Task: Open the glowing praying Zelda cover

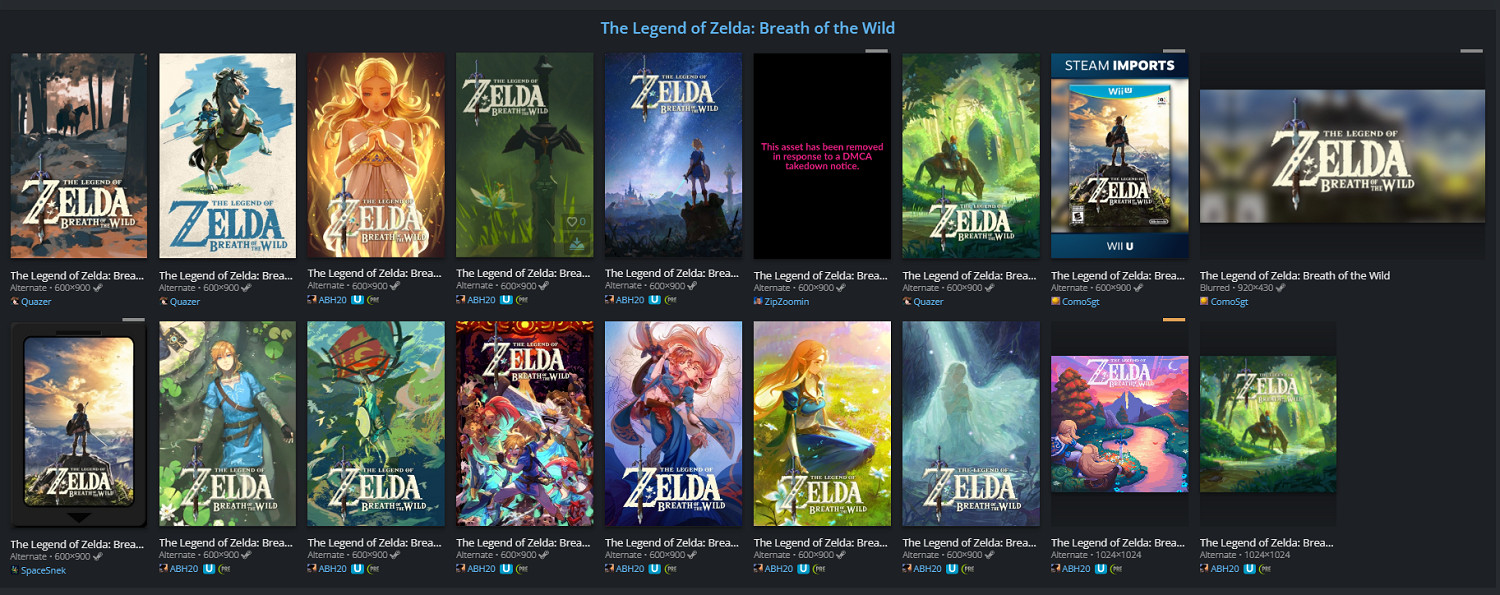Action: [x=376, y=156]
